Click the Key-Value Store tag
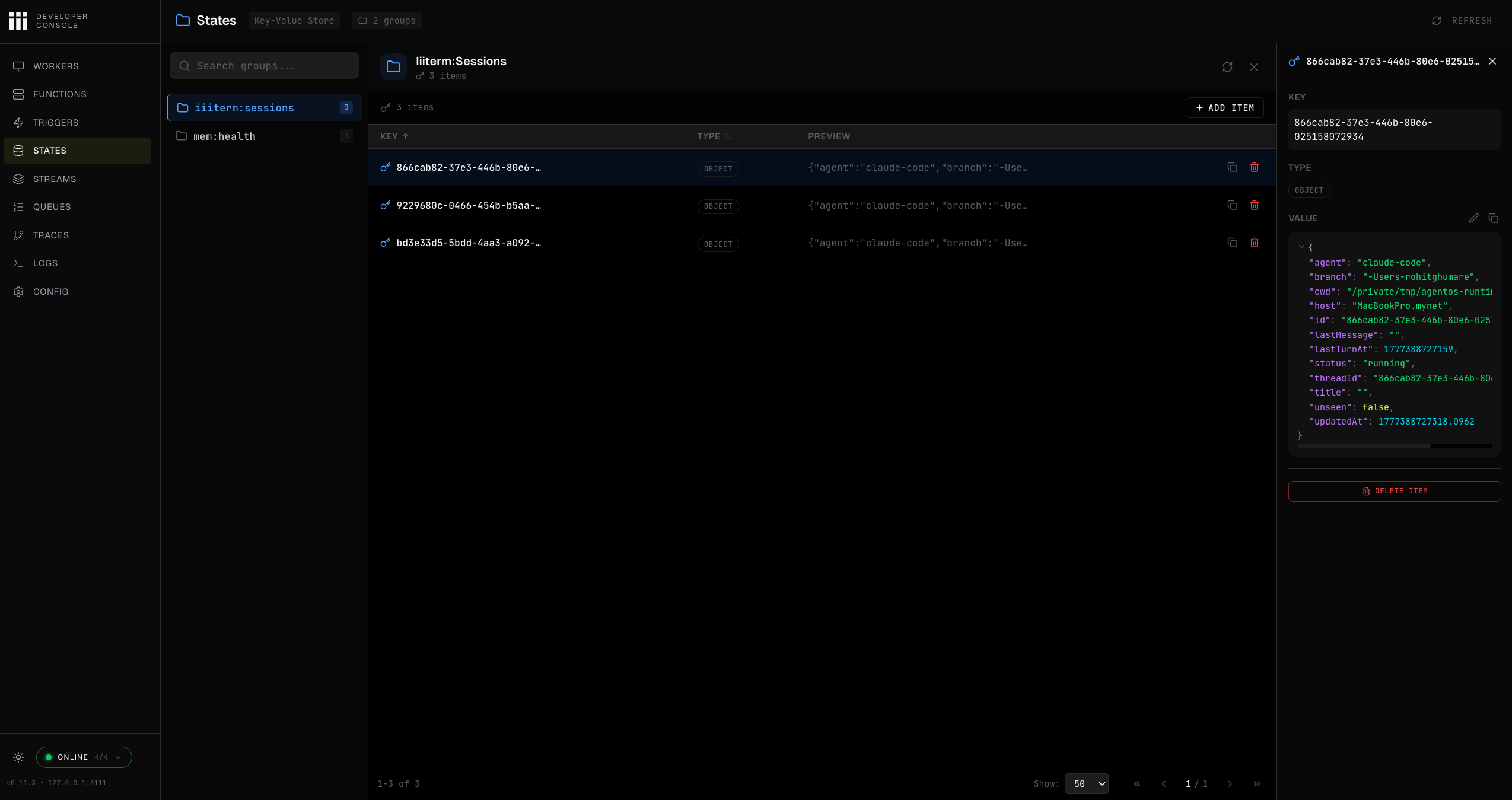Screen dimensions: 1512x800 (x=294, y=21)
